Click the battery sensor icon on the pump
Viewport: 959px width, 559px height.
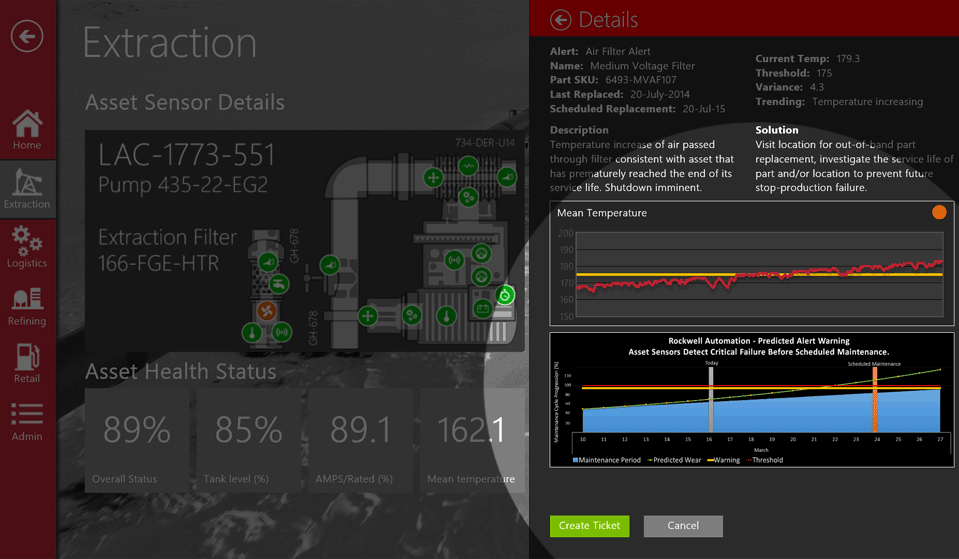483,309
